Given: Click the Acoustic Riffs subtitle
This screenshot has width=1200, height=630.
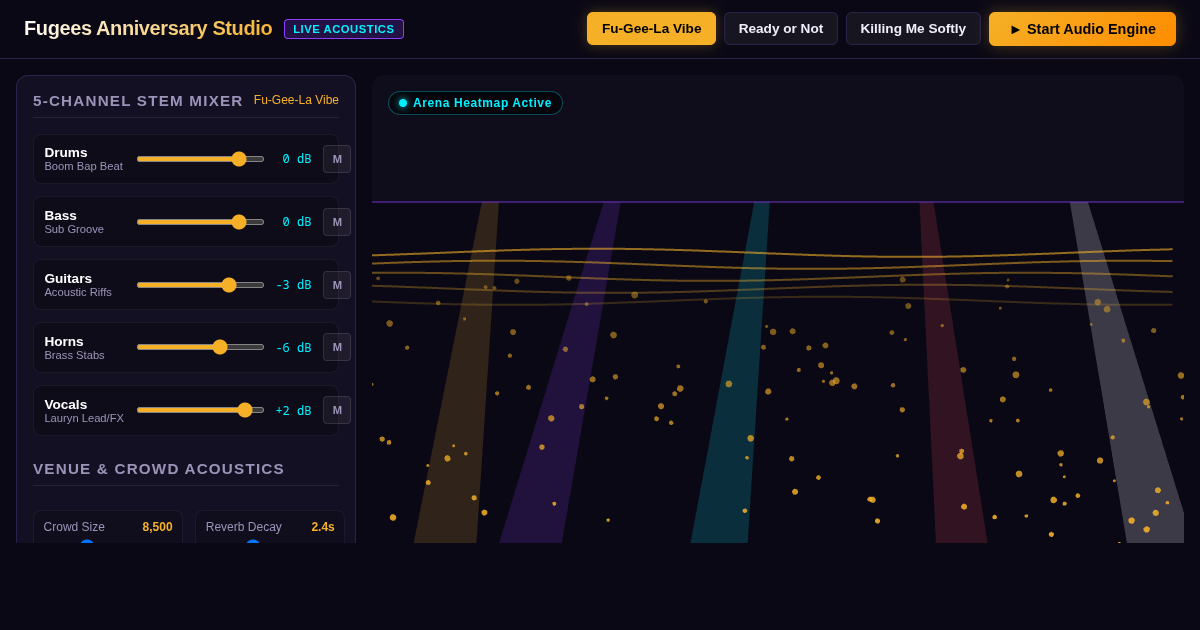Looking at the screenshot, I should [x=78, y=292].
